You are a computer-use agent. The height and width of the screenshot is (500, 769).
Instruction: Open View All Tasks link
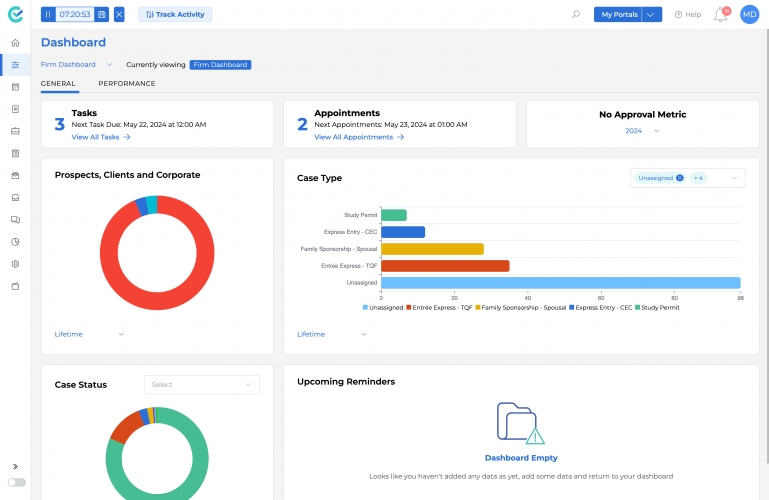(x=101, y=137)
